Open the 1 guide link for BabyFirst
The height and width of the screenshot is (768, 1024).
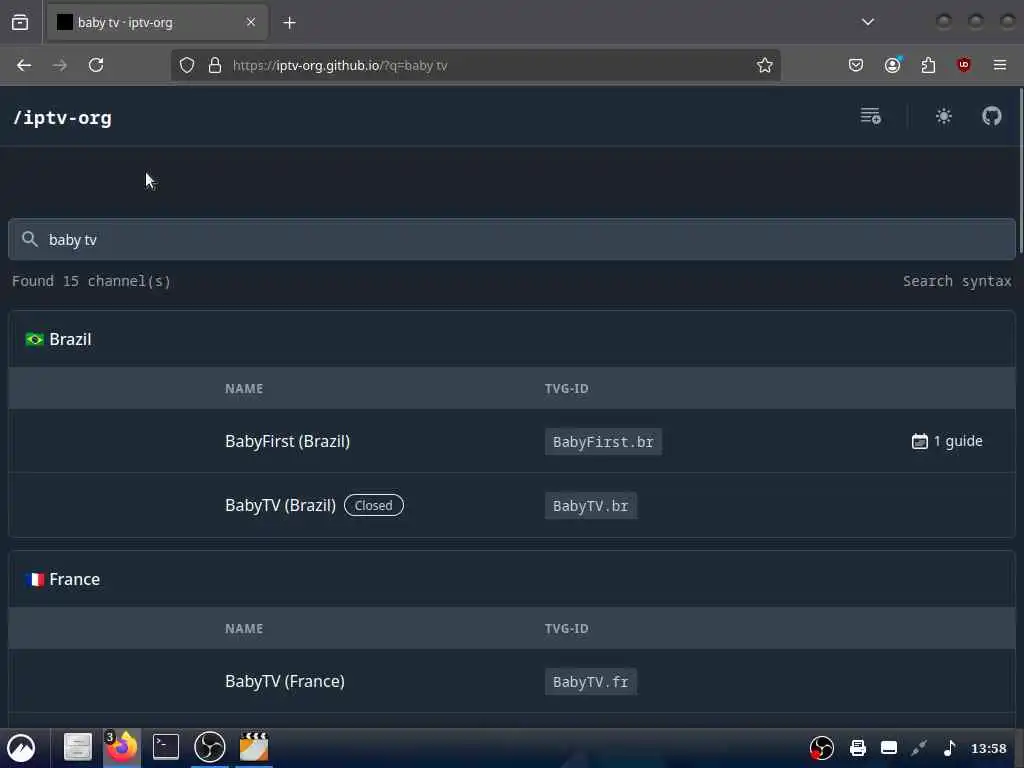pos(947,441)
